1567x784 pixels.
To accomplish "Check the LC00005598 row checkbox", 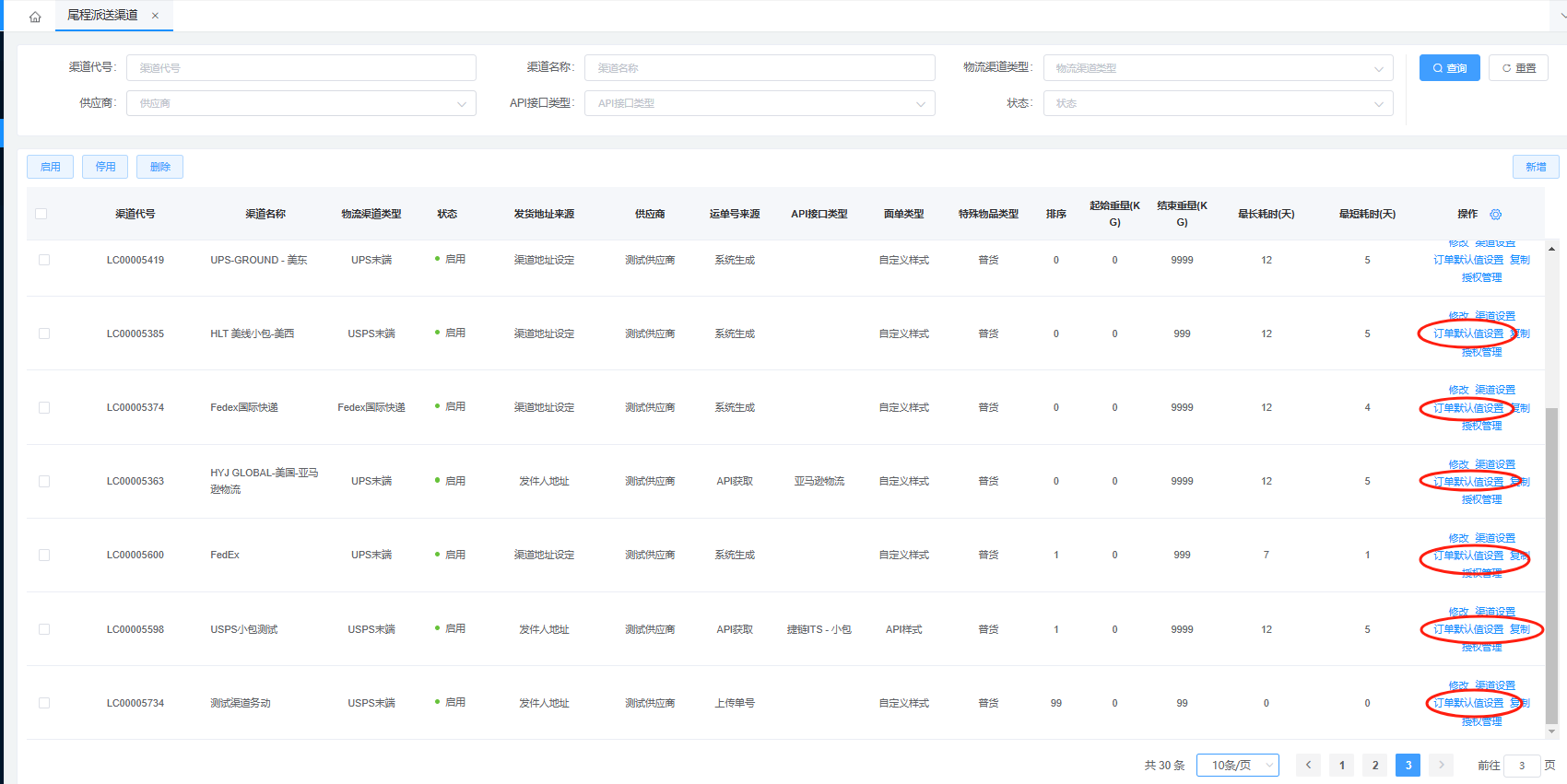I will click(44, 629).
